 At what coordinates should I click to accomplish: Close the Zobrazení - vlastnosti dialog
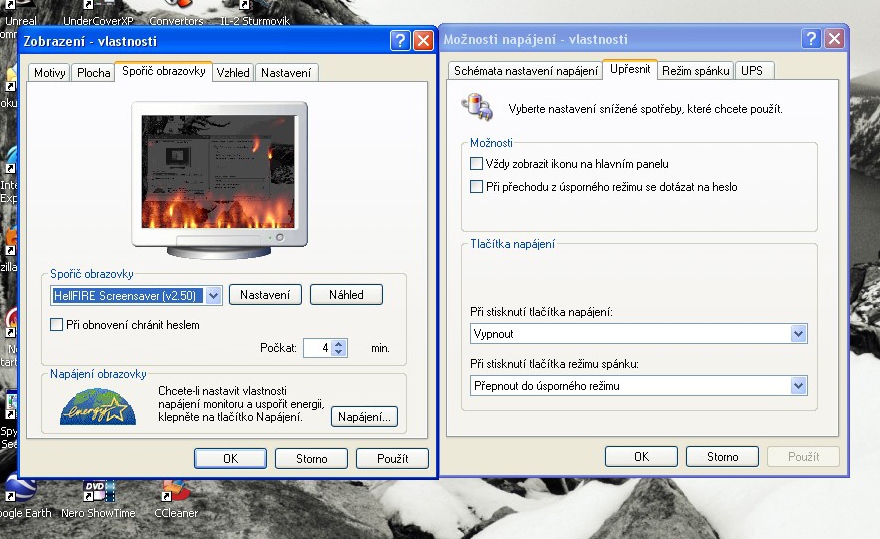423,40
